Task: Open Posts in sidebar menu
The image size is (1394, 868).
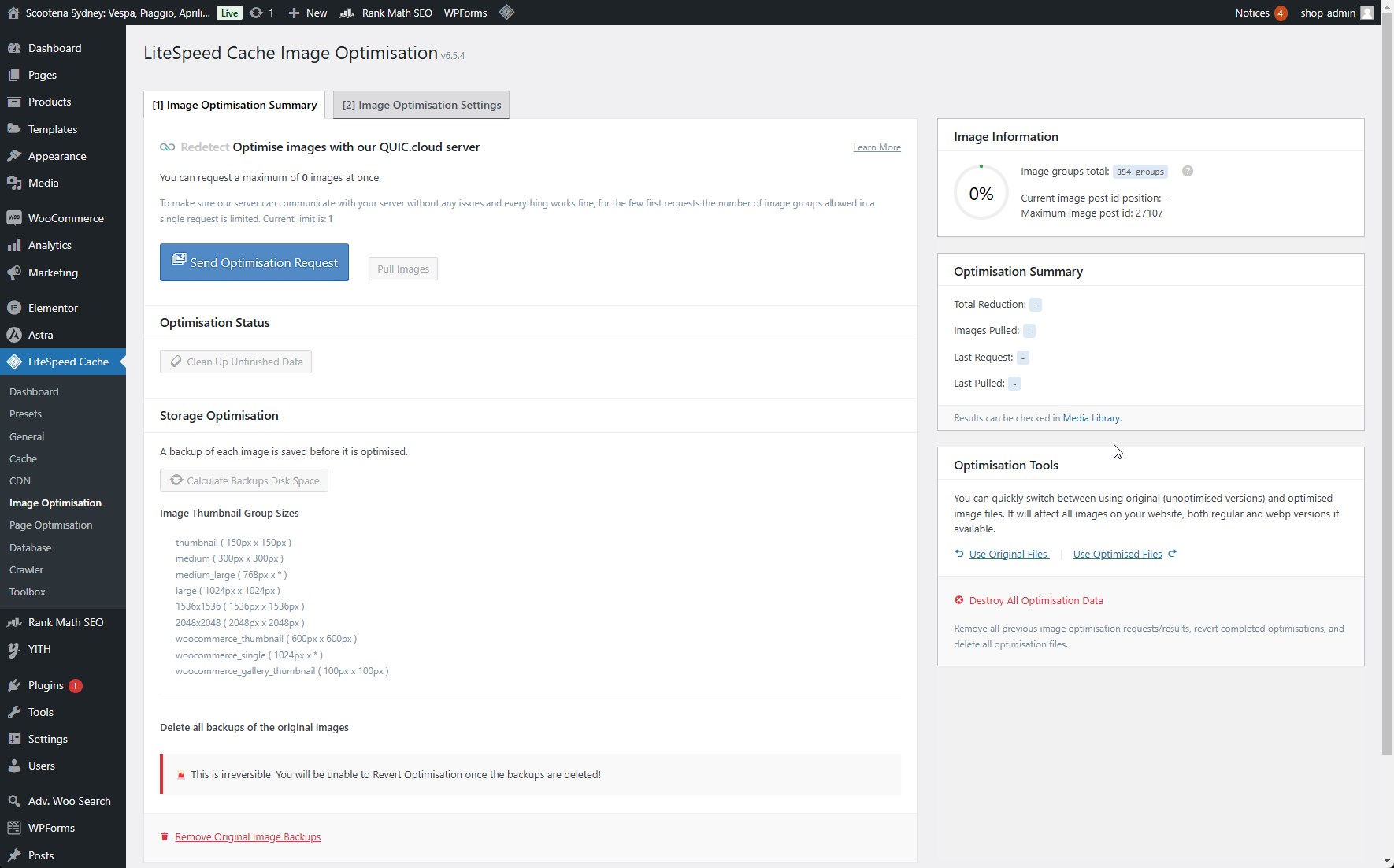Action: coord(41,855)
